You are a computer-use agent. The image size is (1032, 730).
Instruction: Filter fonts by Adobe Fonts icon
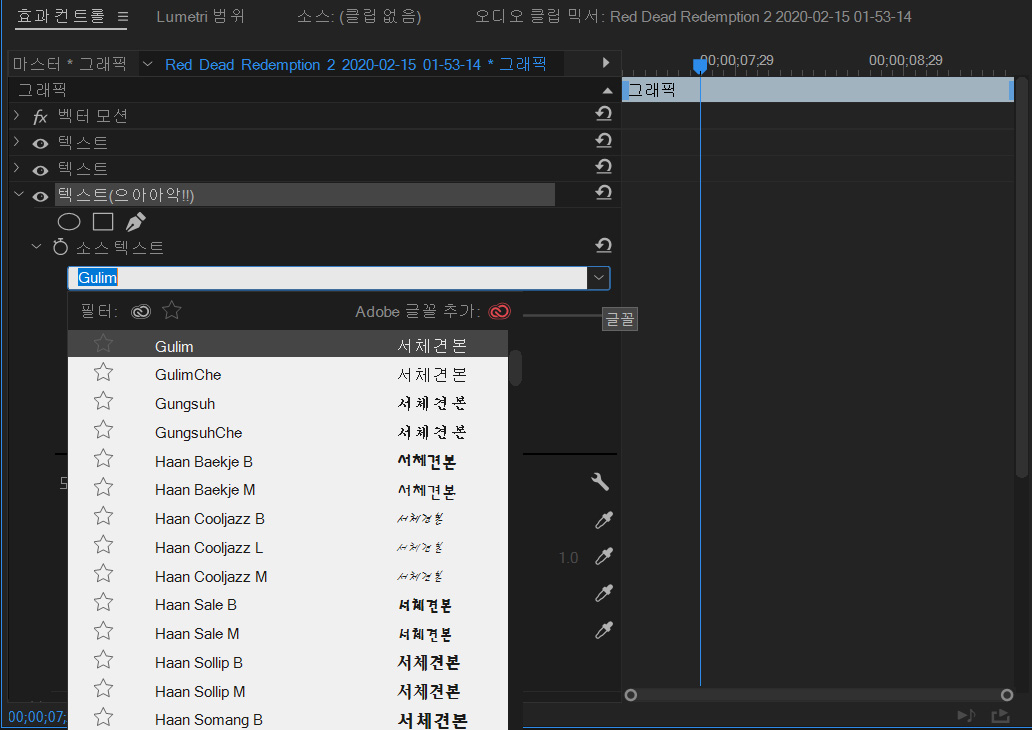[141, 311]
